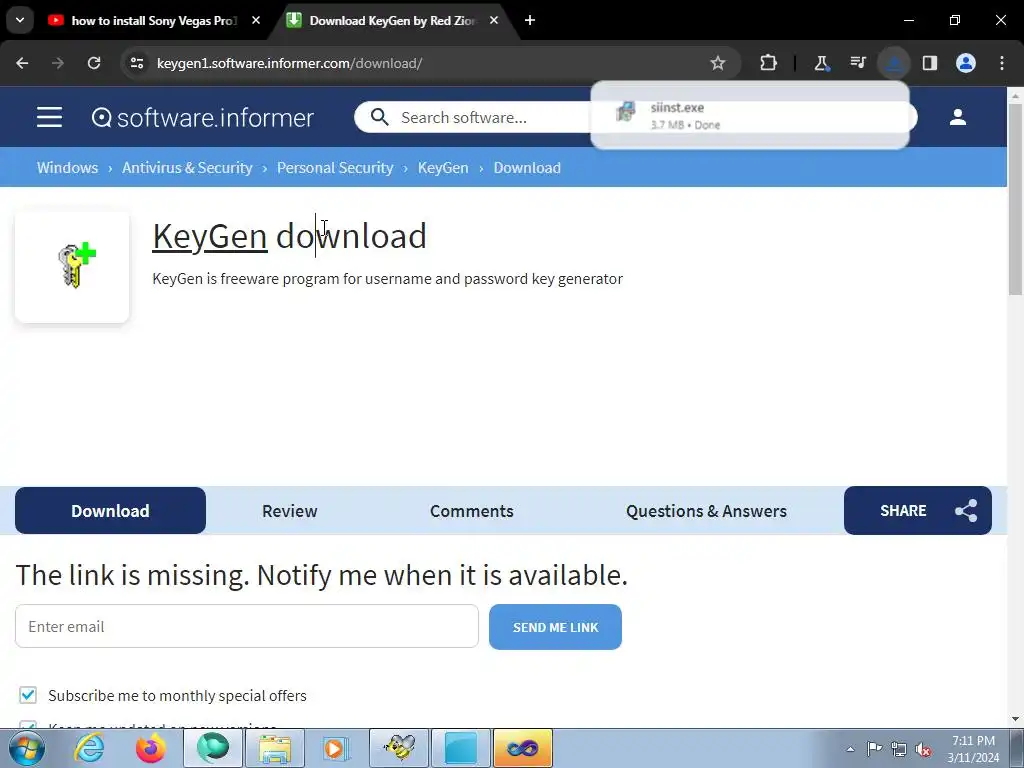Switch to the Review tab
This screenshot has width=1024, height=768.
(x=289, y=511)
